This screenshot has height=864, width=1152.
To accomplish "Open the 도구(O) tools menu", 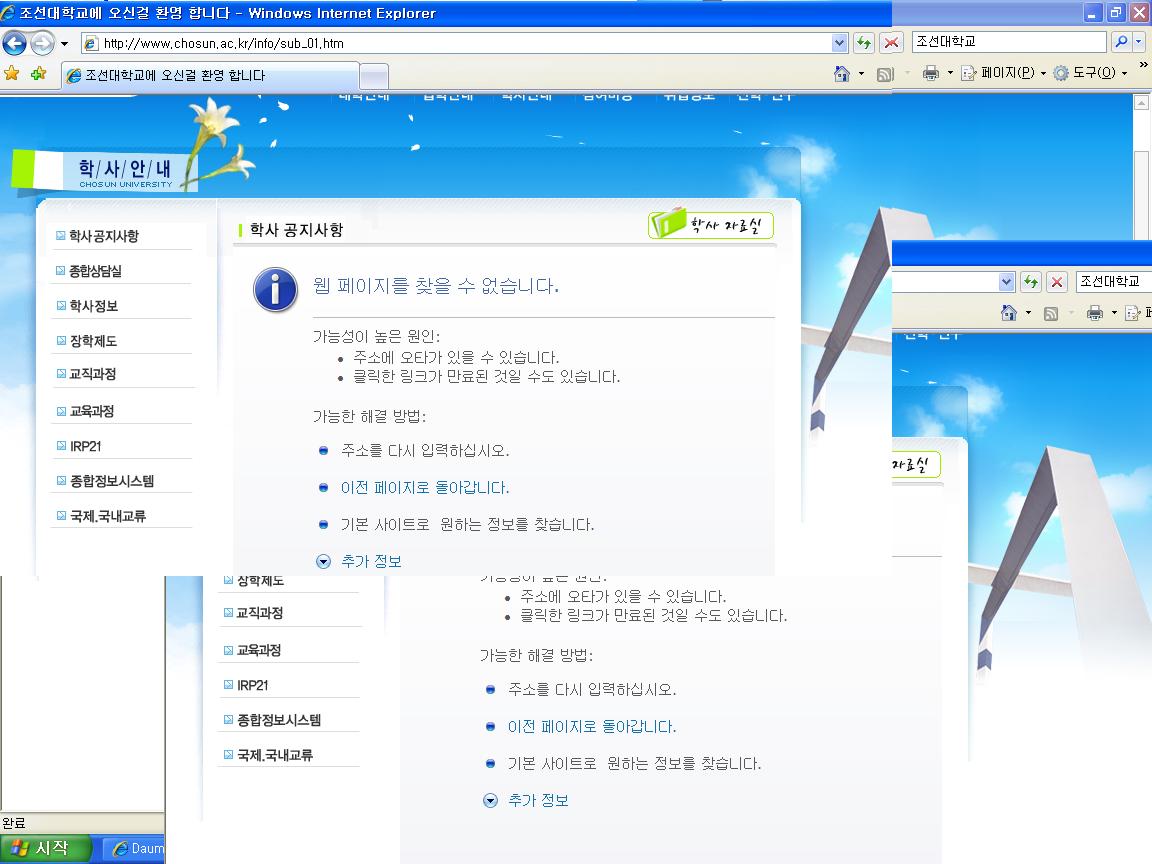I will [x=1090, y=73].
